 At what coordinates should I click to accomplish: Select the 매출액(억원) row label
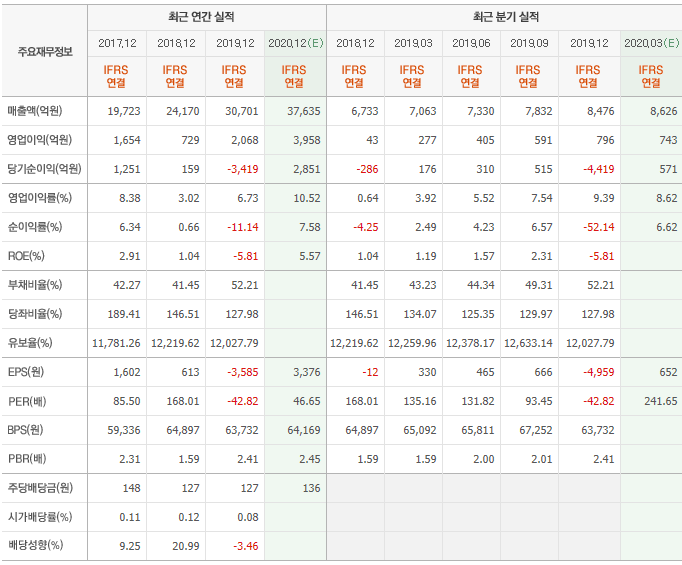35,111
